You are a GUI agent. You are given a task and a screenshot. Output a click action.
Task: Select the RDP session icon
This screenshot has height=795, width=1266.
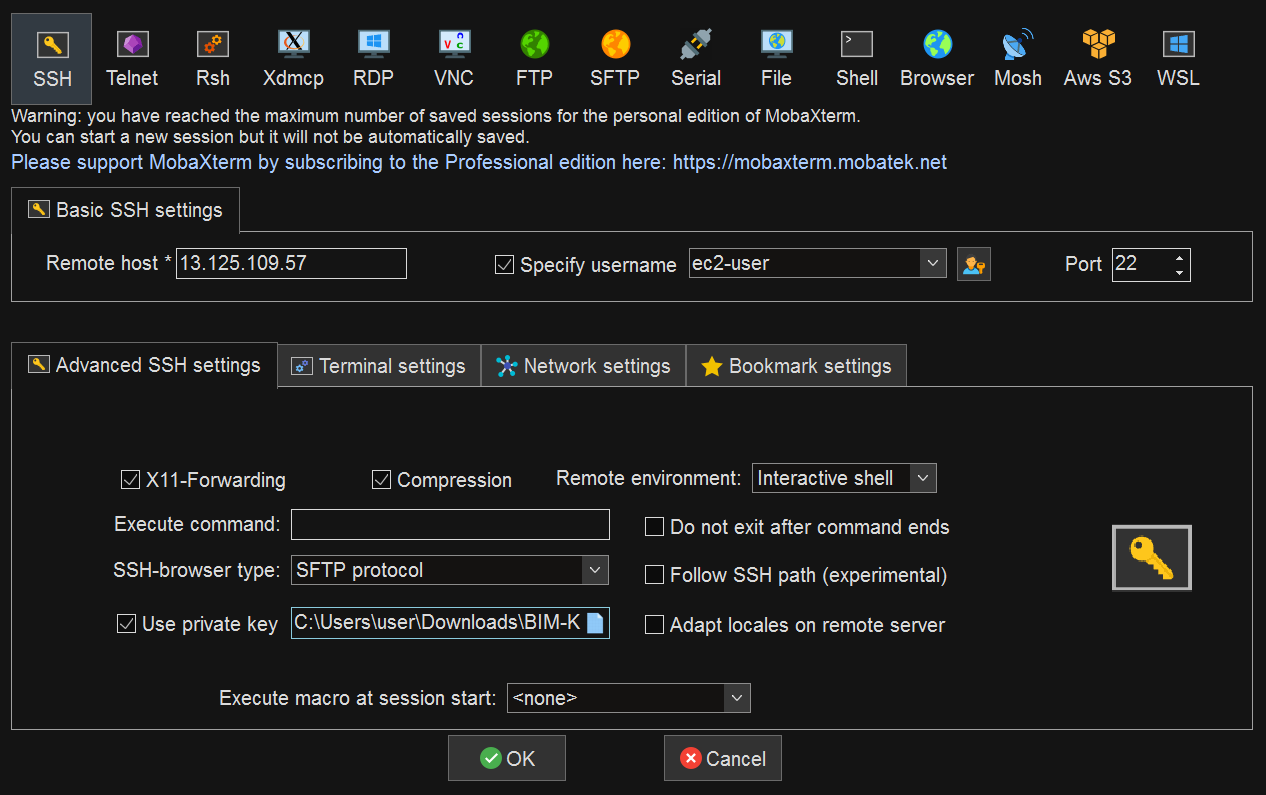373,59
